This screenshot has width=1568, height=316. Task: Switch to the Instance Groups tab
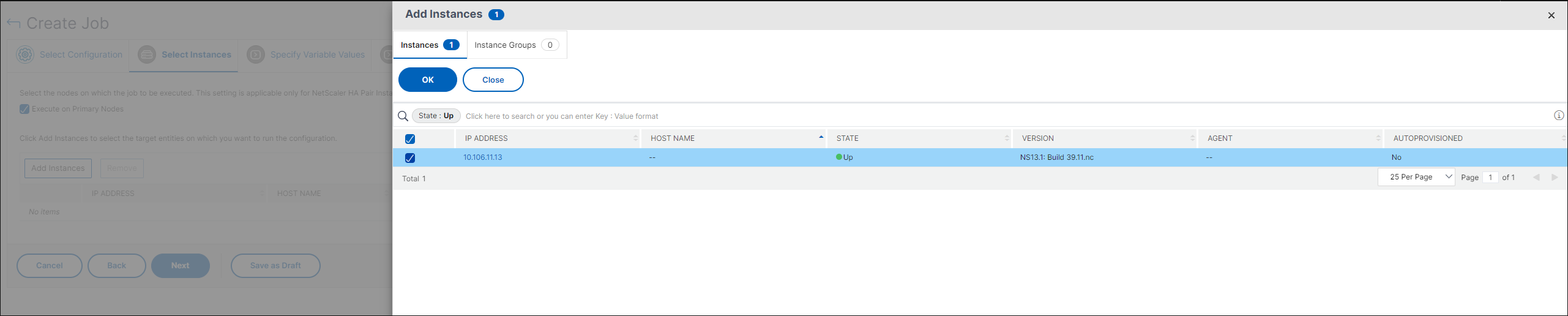click(517, 45)
